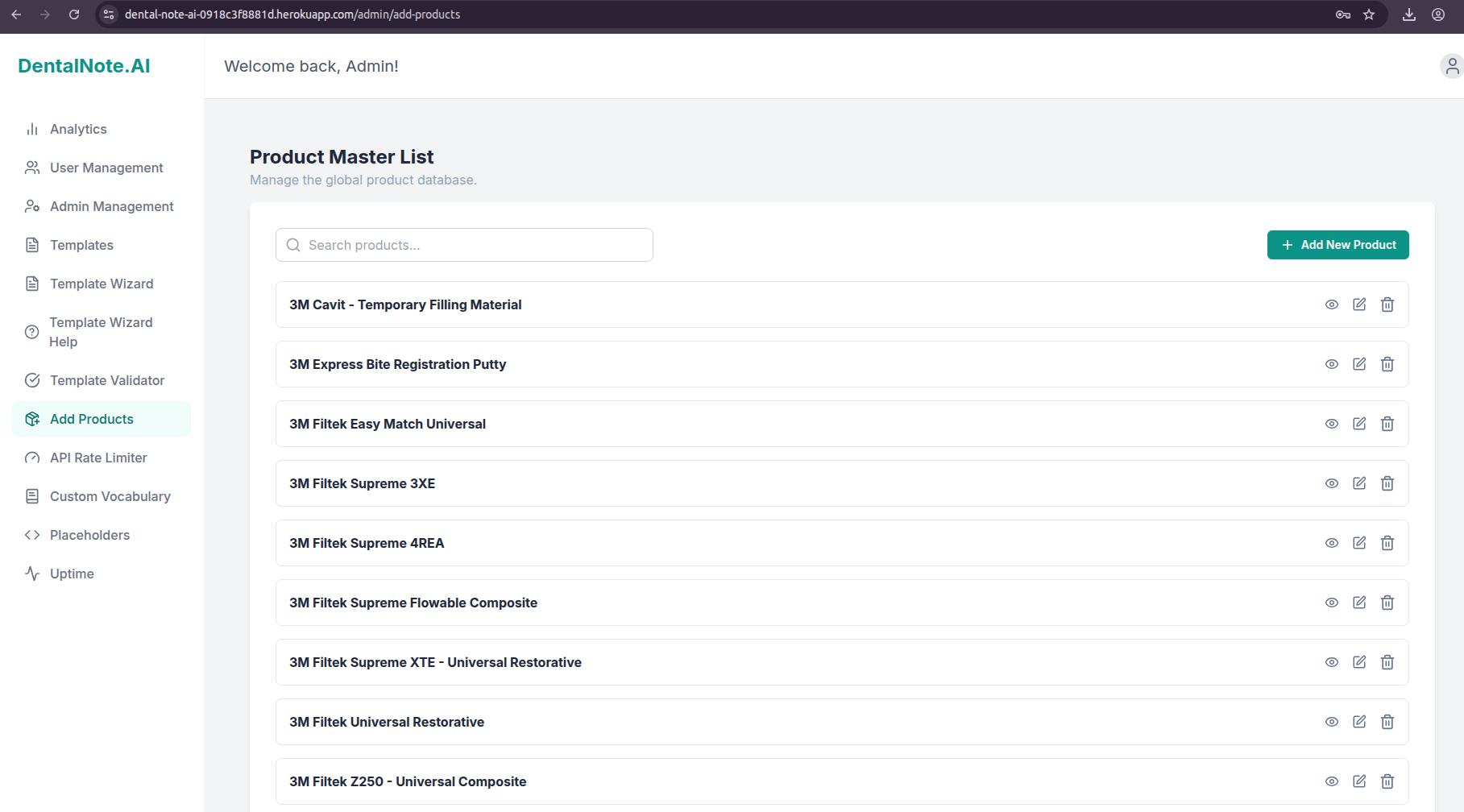Select the User Management sidebar icon
This screenshot has width=1464, height=812.
(32, 168)
